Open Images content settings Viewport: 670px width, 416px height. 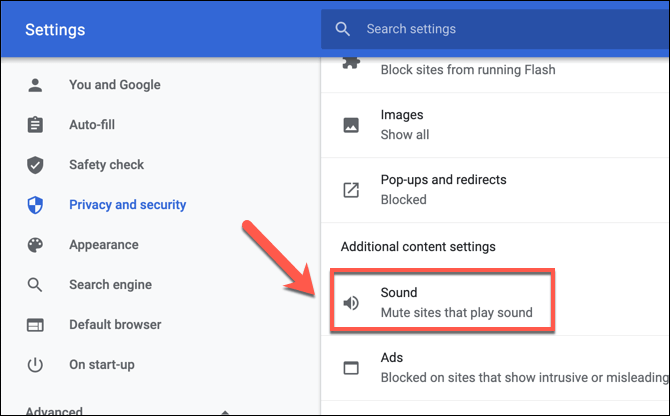tap(404, 125)
